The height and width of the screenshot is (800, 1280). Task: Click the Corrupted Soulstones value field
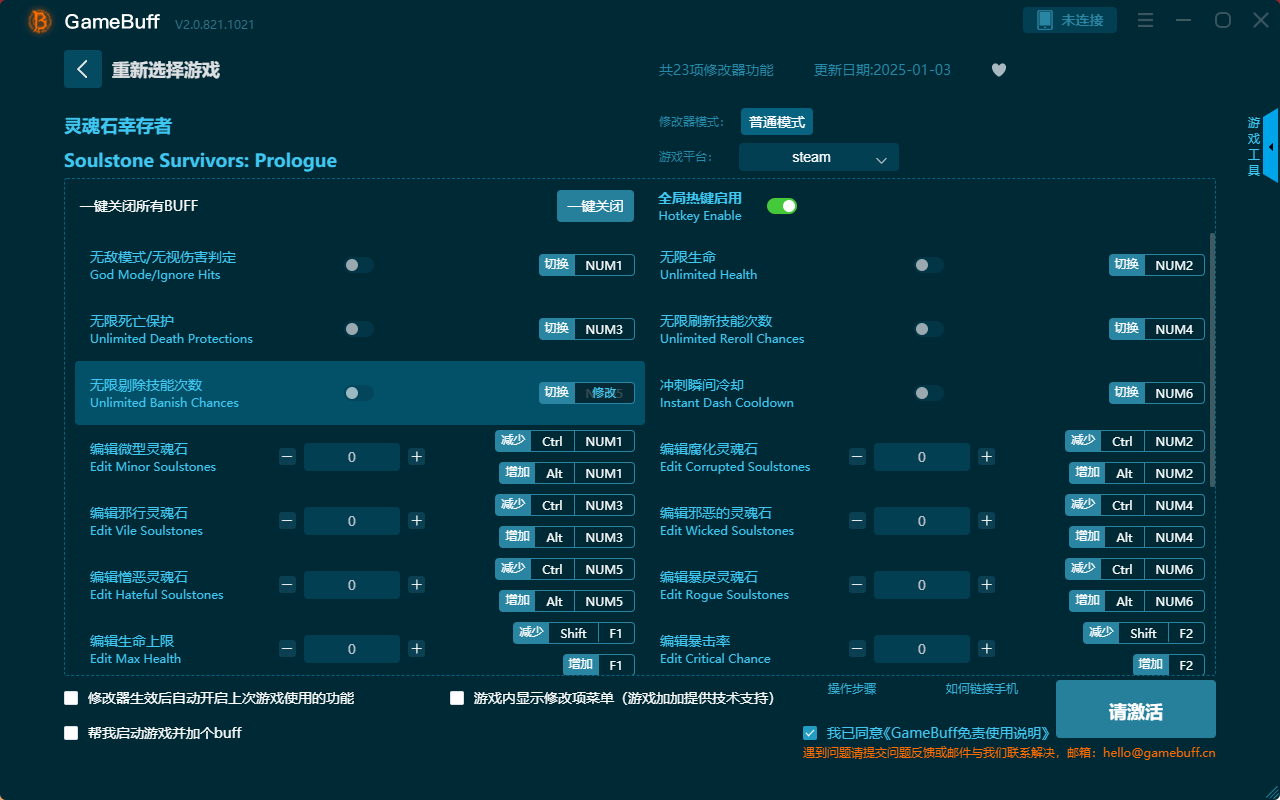point(922,457)
